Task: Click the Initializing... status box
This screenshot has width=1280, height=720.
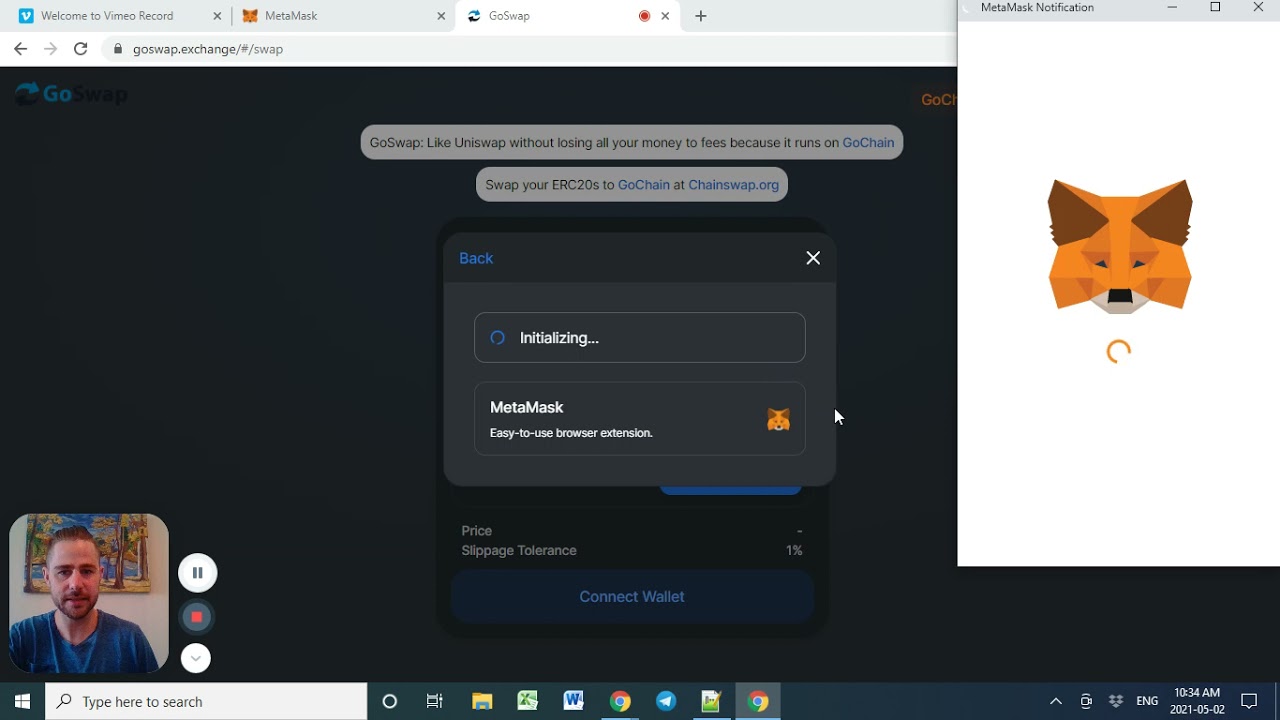Action: pyautogui.click(x=640, y=338)
